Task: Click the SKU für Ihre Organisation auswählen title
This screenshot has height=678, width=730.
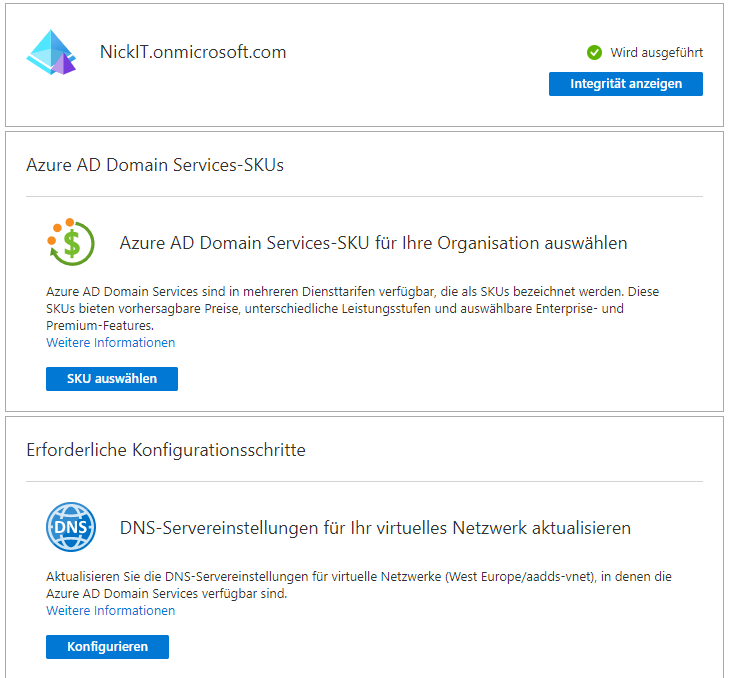Action: pyautogui.click(x=373, y=243)
